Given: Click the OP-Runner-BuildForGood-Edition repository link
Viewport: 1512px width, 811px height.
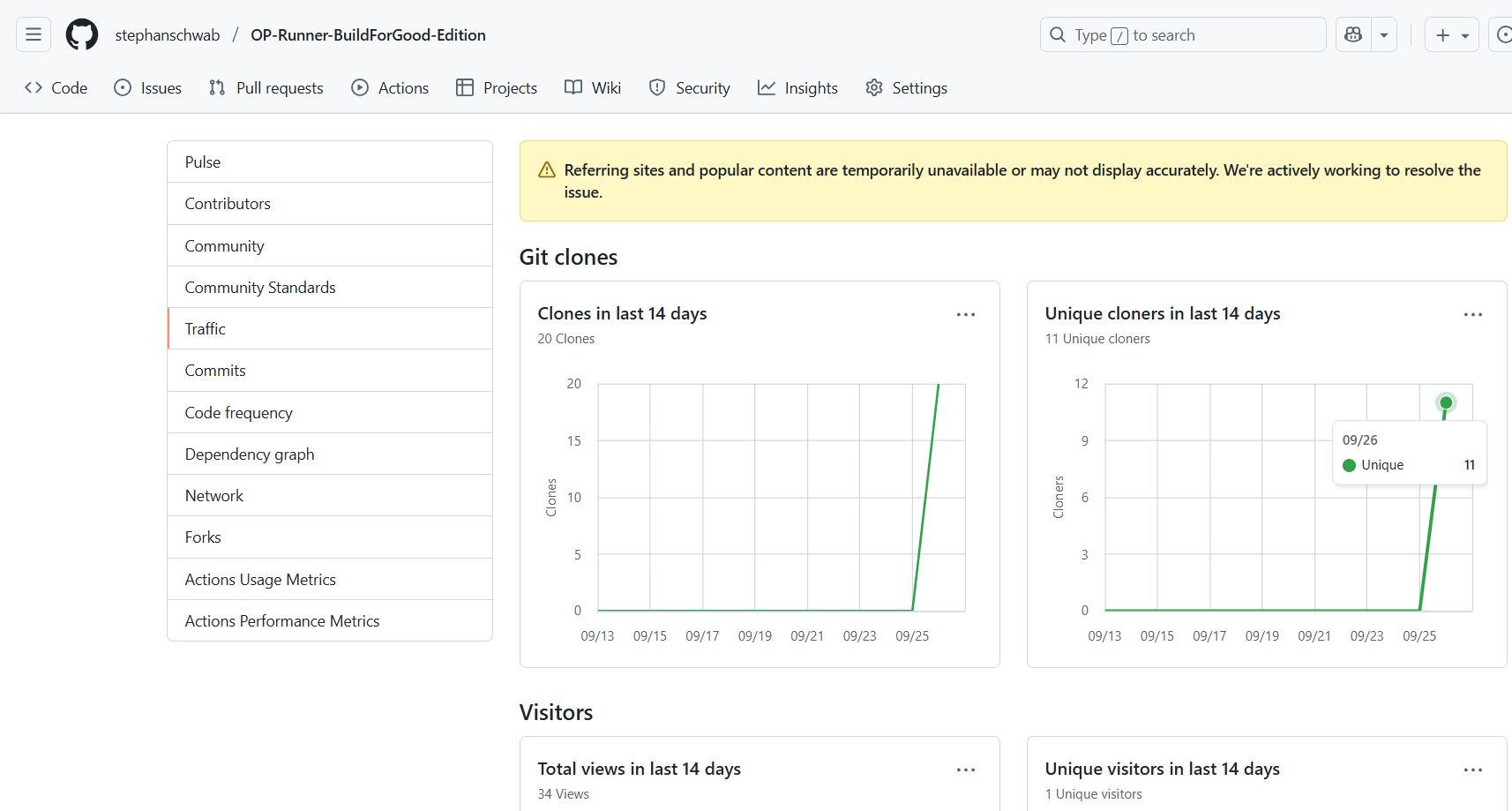Looking at the screenshot, I should point(368,35).
